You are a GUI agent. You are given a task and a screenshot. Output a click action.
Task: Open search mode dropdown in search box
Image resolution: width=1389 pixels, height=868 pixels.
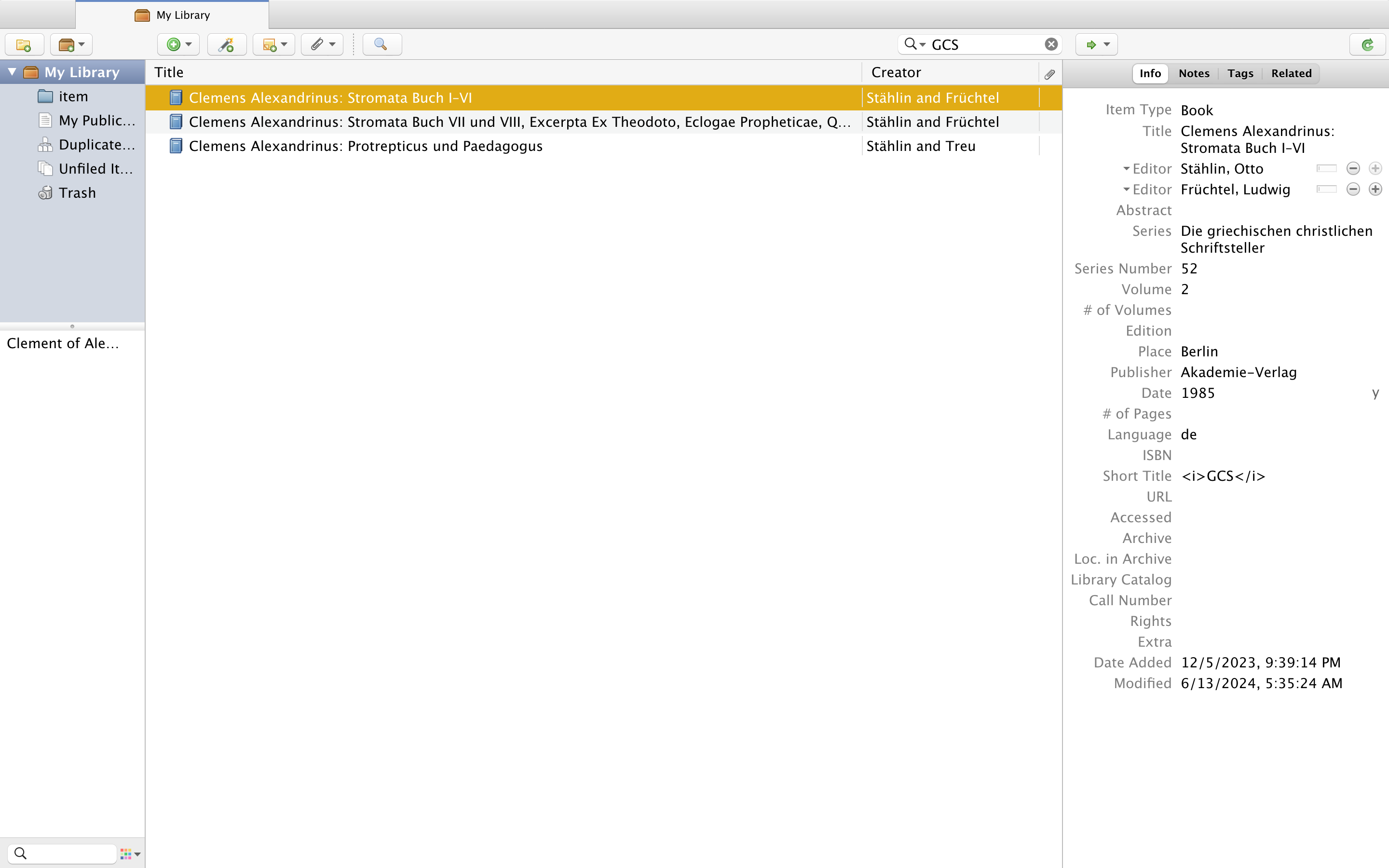[x=915, y=44]
